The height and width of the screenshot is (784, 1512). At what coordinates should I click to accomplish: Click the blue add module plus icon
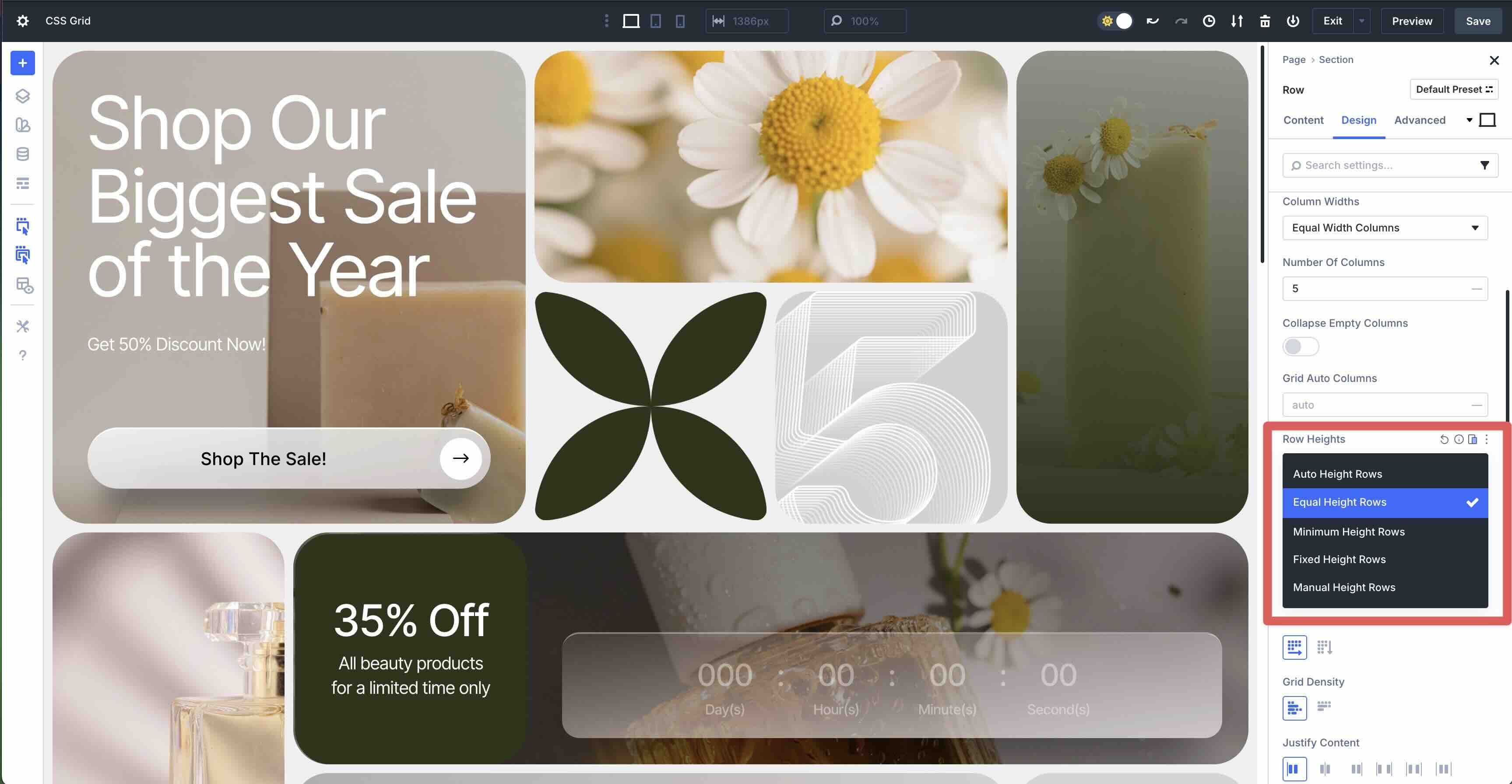tap(22, 63)
